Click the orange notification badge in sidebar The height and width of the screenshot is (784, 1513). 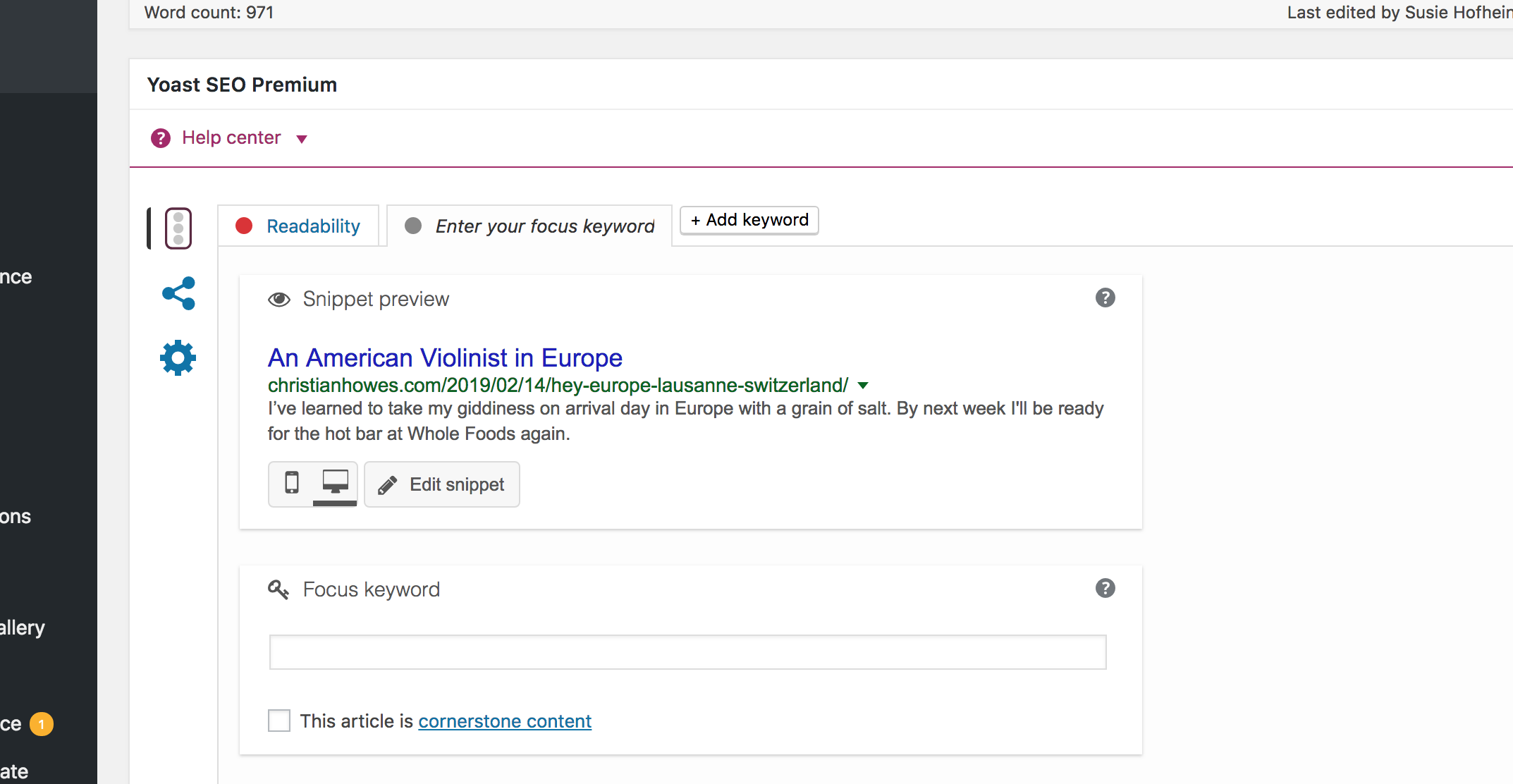coord(42,724)
